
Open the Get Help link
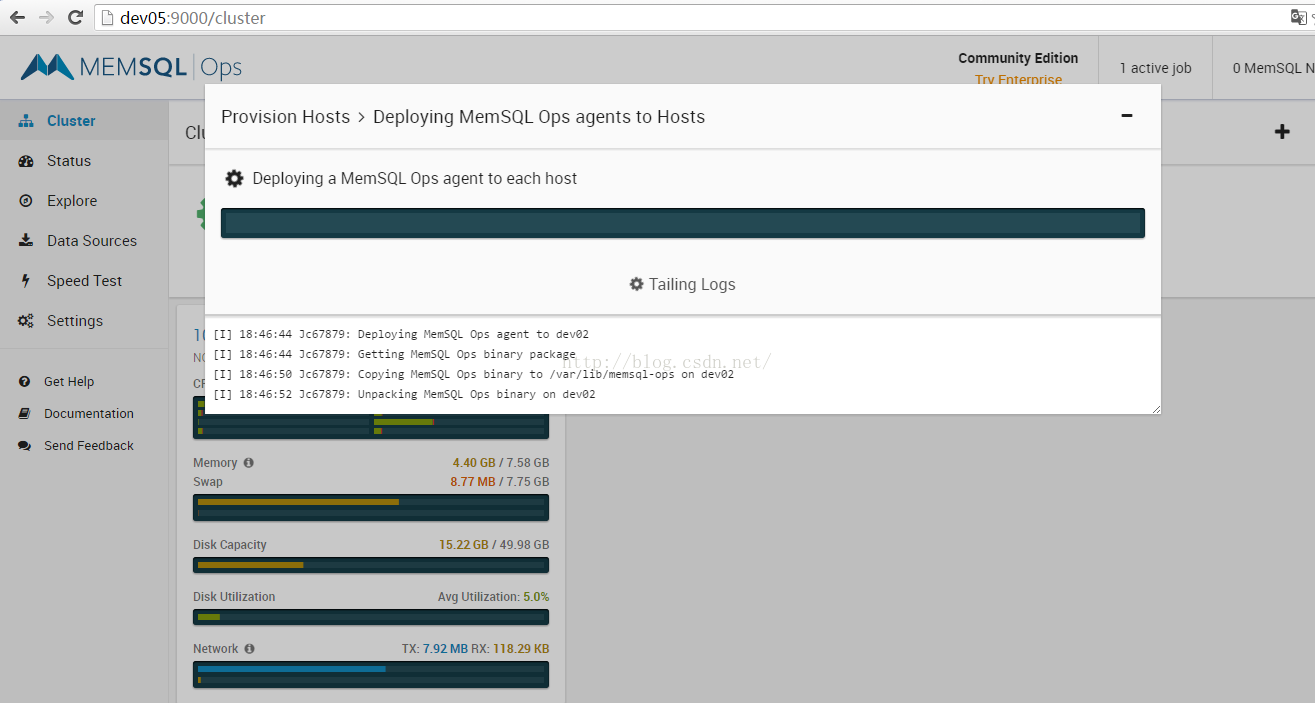click(69, 381)
